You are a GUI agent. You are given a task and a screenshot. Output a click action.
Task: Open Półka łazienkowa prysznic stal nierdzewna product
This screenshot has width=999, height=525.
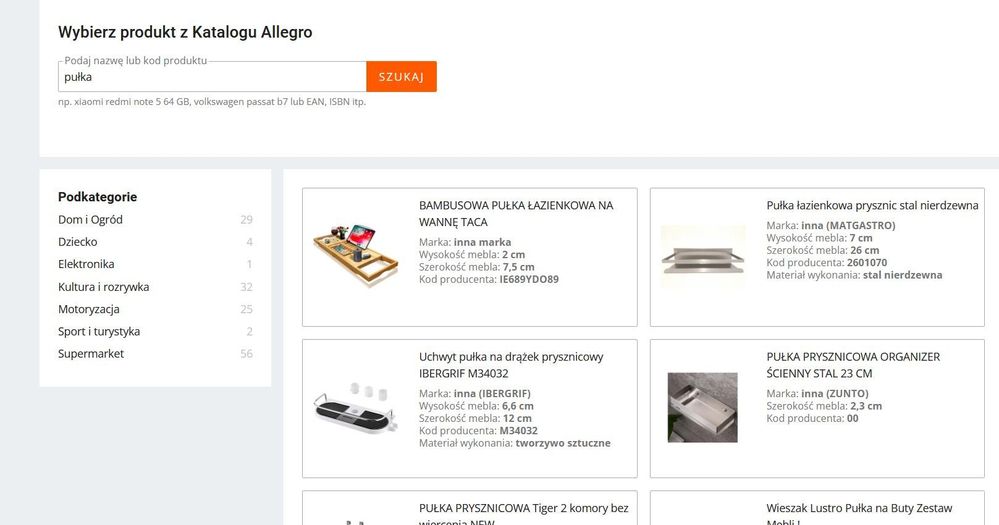click(872, 205)
